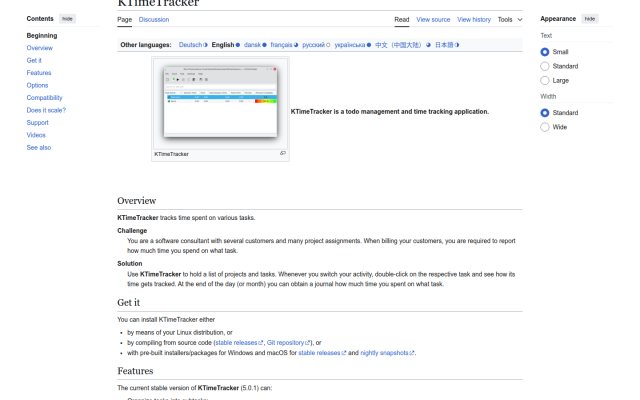Viewport: 640px width, 400px height.
Task: Switch to the Discussion tab
Action: tap(154, 20)
